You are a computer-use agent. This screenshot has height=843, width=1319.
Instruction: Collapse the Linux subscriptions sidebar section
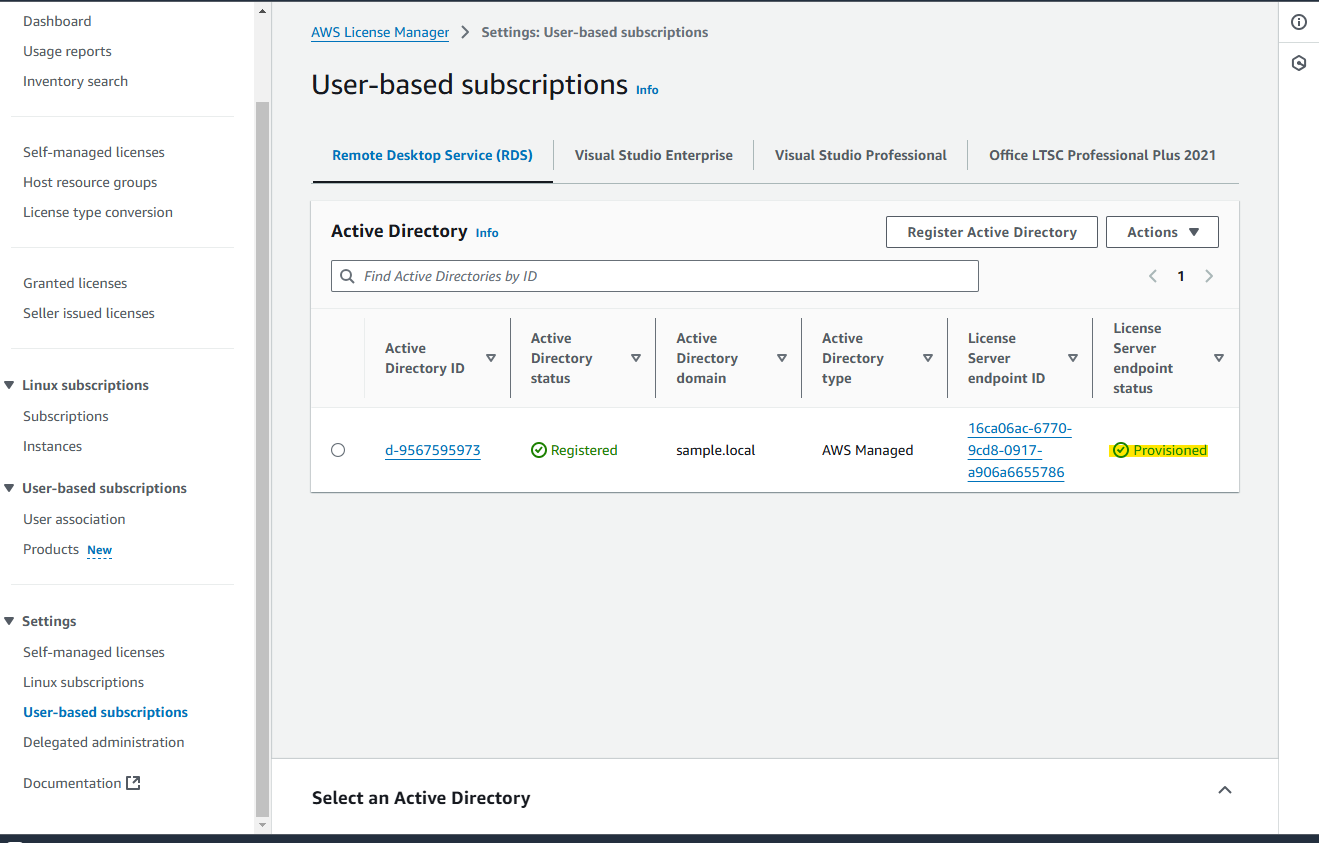click(10, 385)
